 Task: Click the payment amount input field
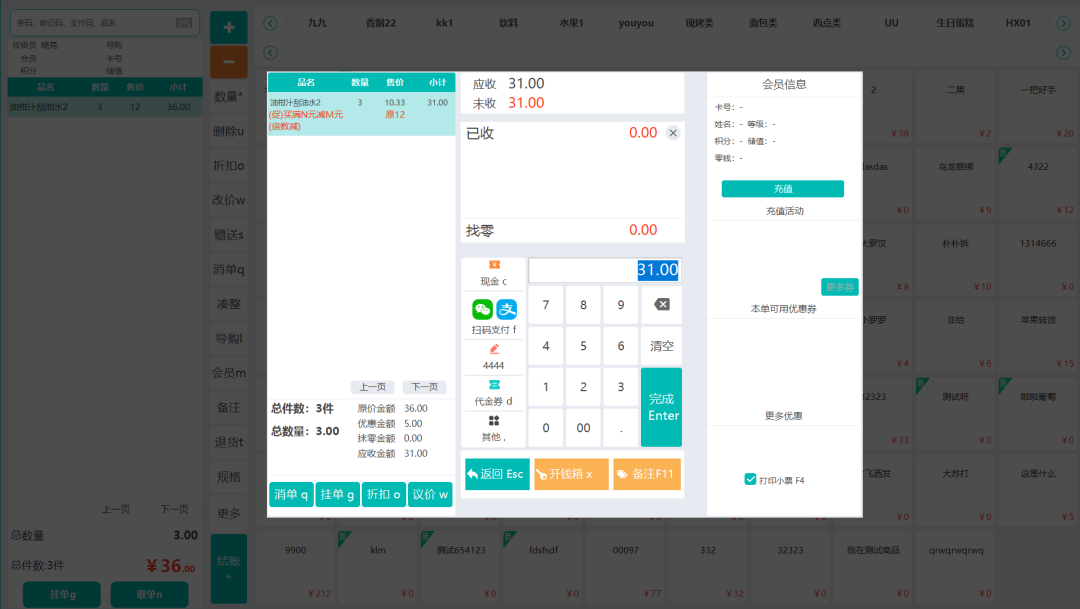pos(604,270)
